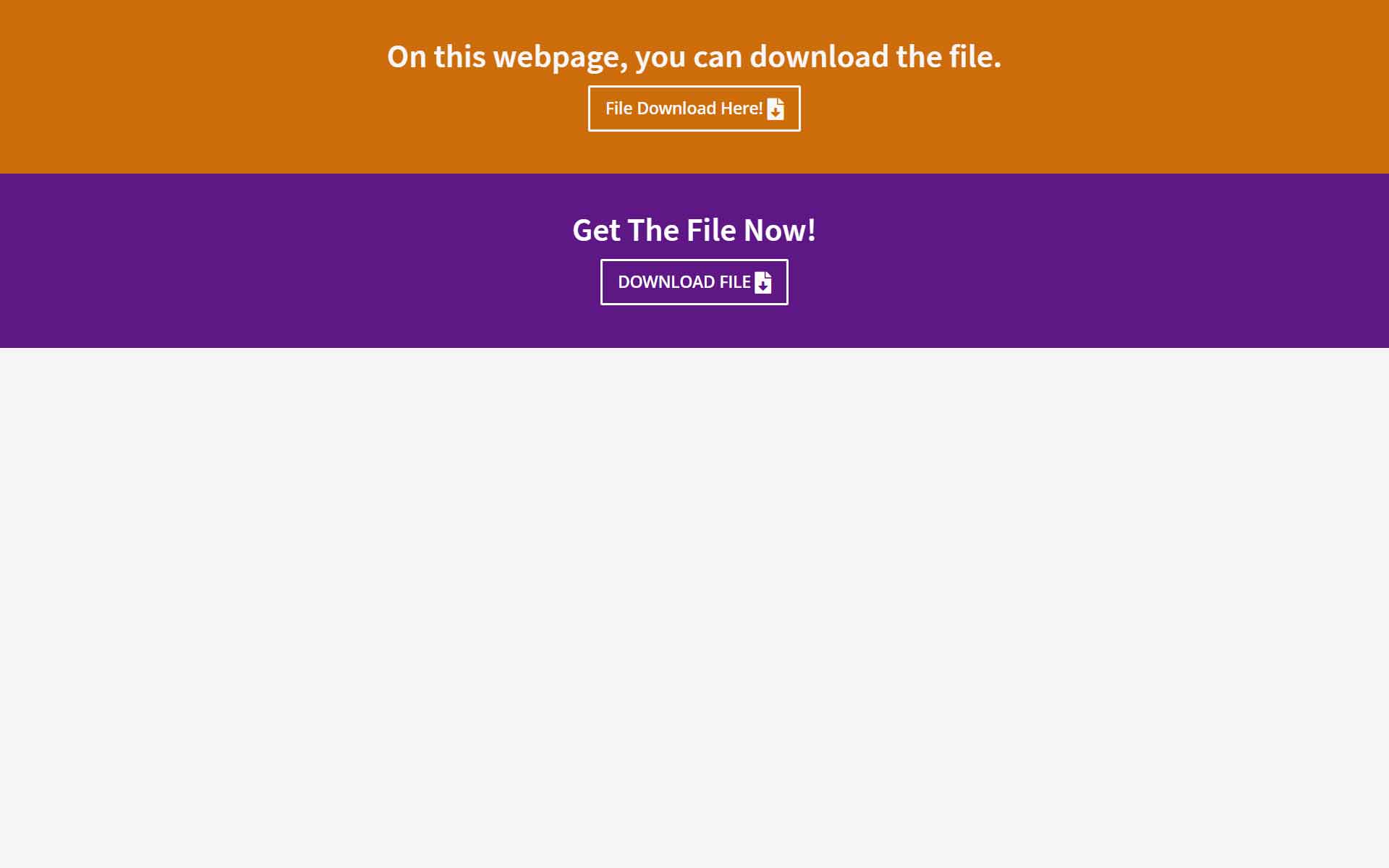Click the document arrow icon next to DOWNLOAD FILE
This screenshot has height=868, width=1389.
pyautogui.click(x=763, y=282)
